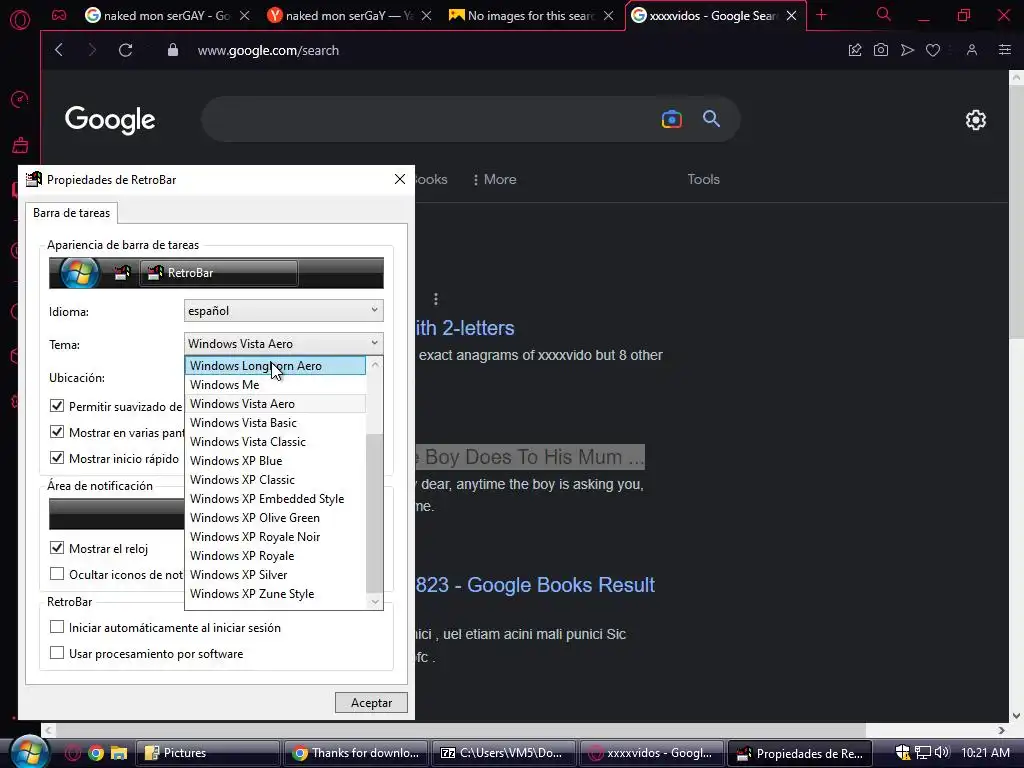
Task: Open the 2-letters search result link
Action: (x=465, y=328)
